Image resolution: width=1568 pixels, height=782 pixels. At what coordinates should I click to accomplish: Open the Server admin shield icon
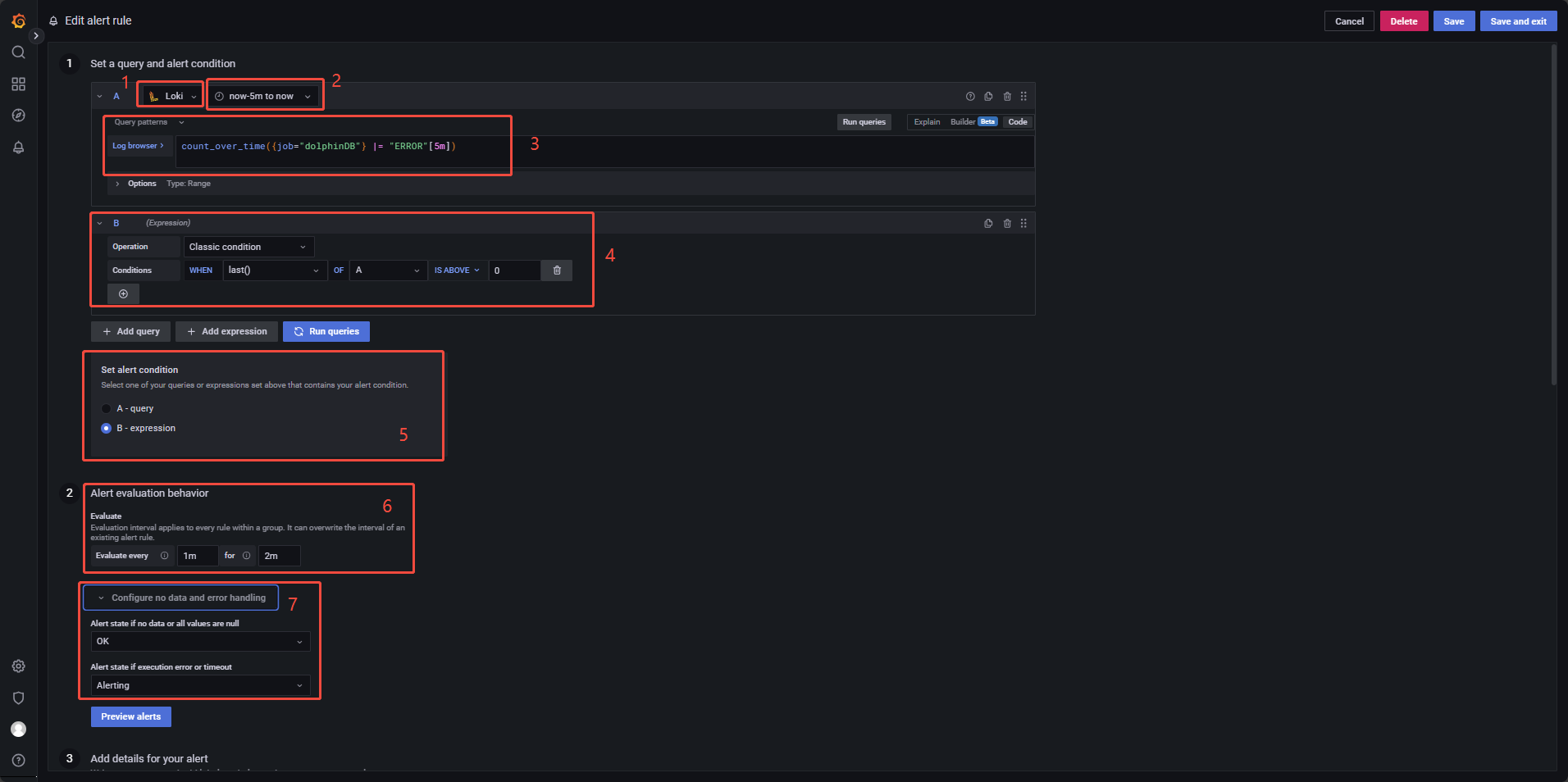pos(18,698)
